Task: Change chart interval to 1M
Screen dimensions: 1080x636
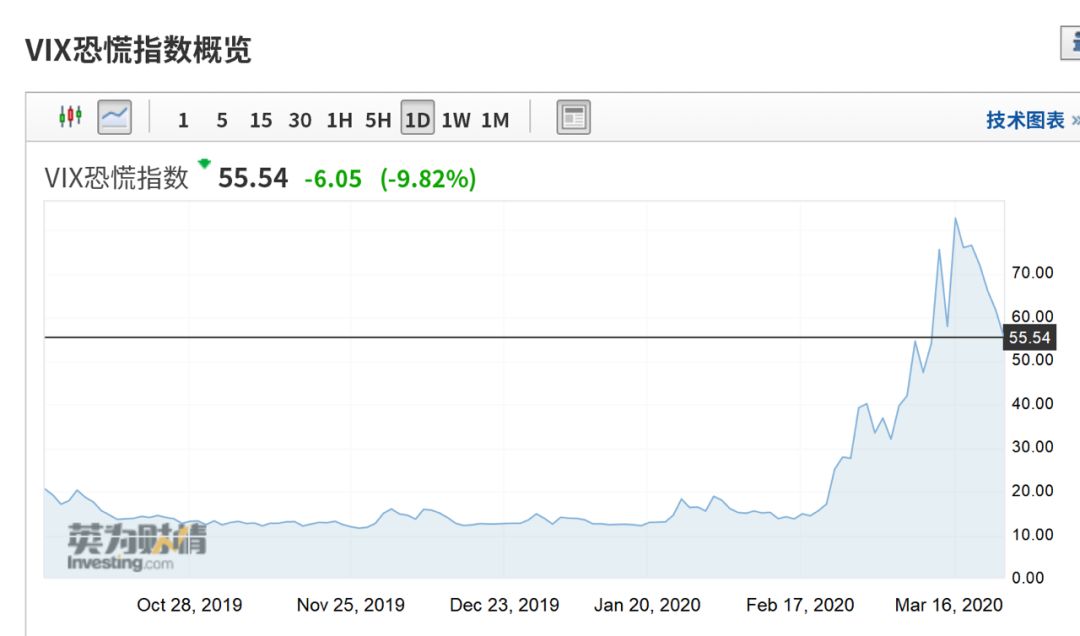Action: coord(495,120)
